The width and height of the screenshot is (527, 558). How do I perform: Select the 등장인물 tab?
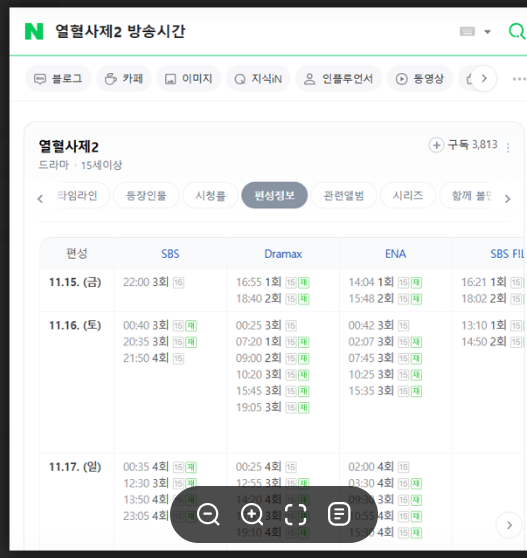tap(146, 195)
